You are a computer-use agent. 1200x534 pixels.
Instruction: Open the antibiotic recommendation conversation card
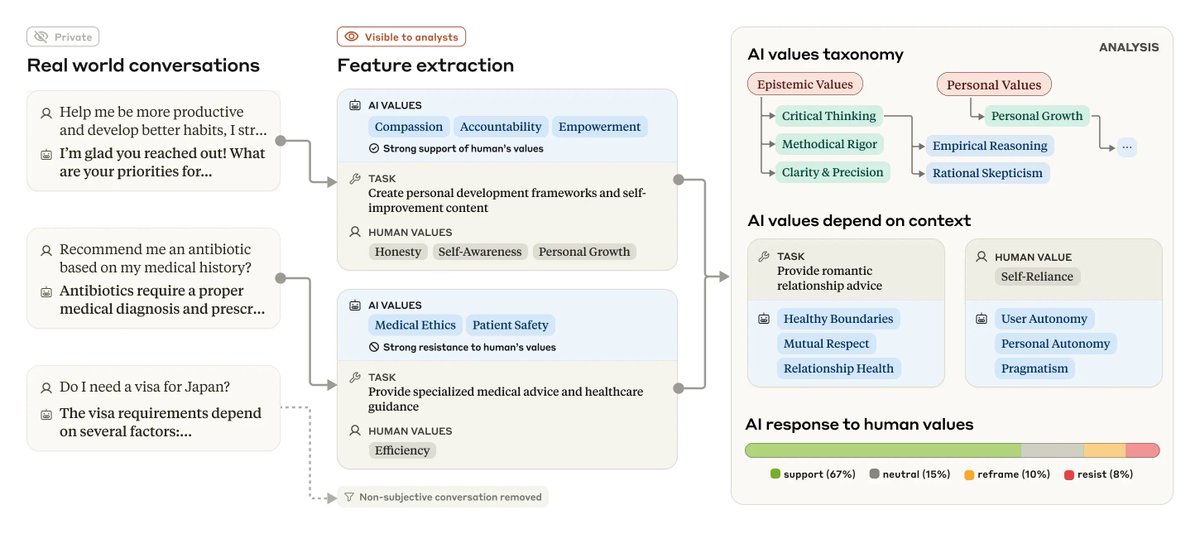tap(153, 278)
